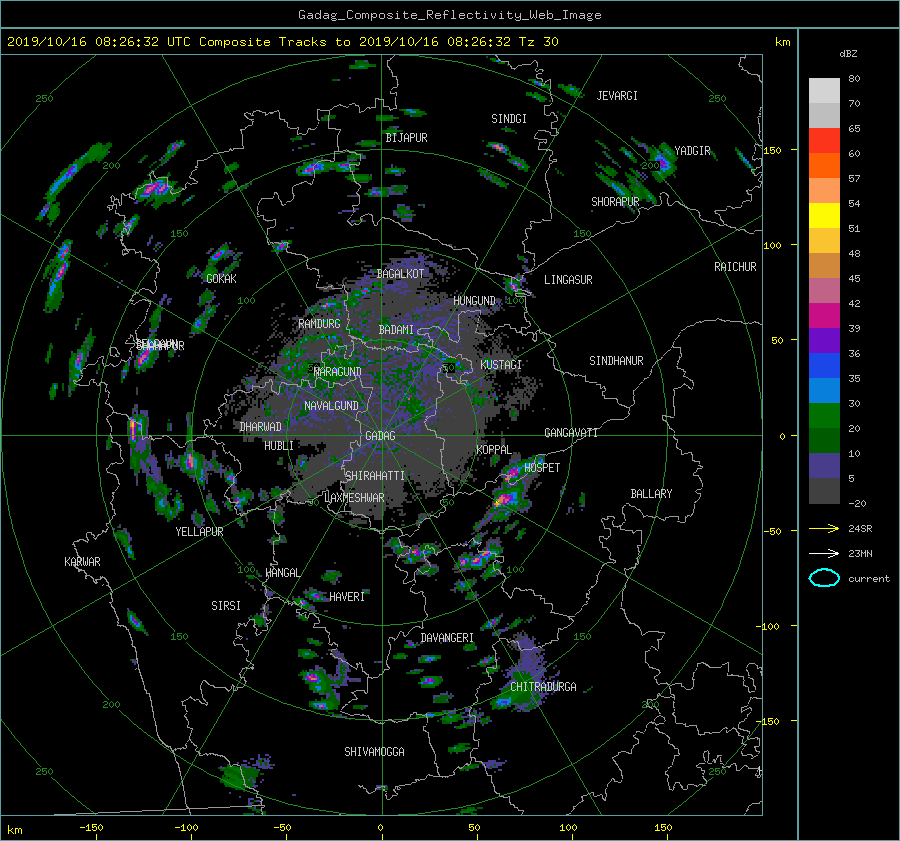Viewport: 900px width, 841px height.
Task: Click the dark gray 5 dBZ swatch
Action: 824,490
